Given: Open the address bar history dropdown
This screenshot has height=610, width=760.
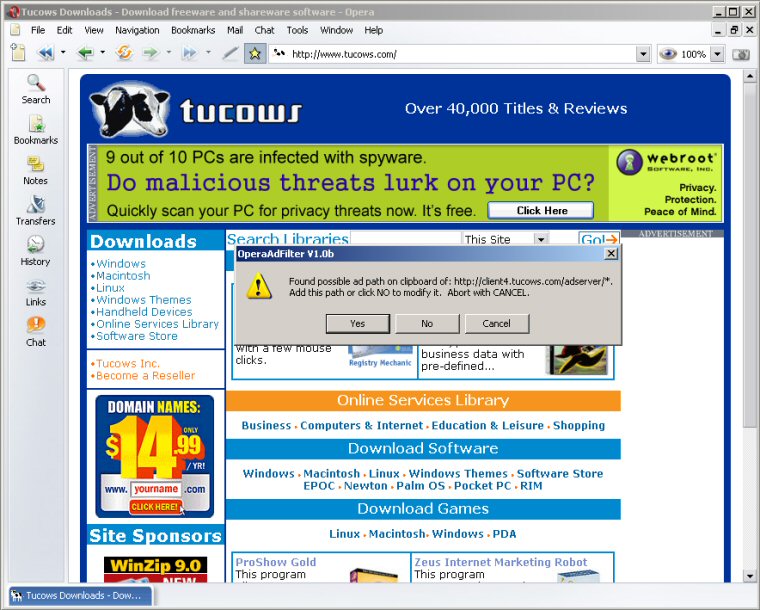Looking at the screenshot, I should [x=643, y=54].
